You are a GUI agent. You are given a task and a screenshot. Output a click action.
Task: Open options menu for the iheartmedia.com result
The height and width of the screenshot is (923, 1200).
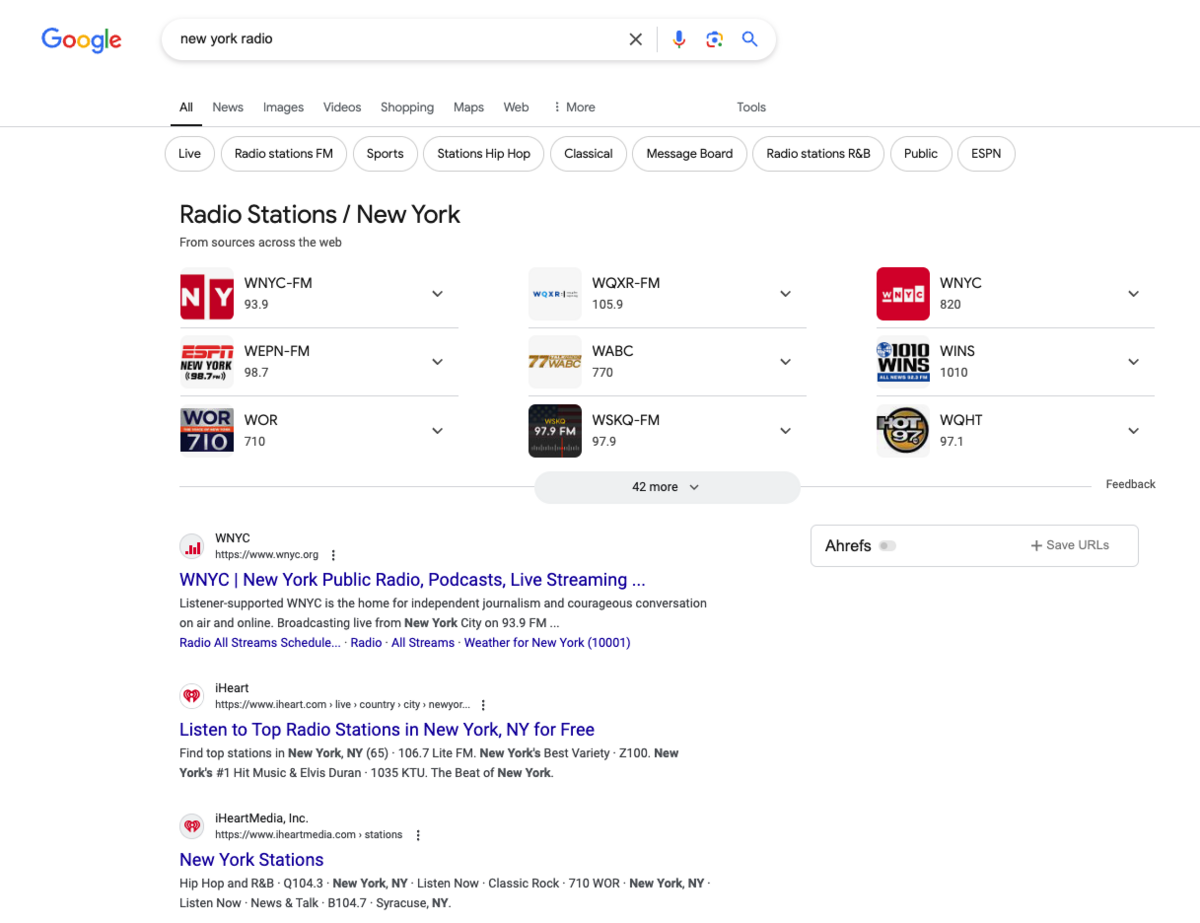pyautogui.click(x=418, y=835)
